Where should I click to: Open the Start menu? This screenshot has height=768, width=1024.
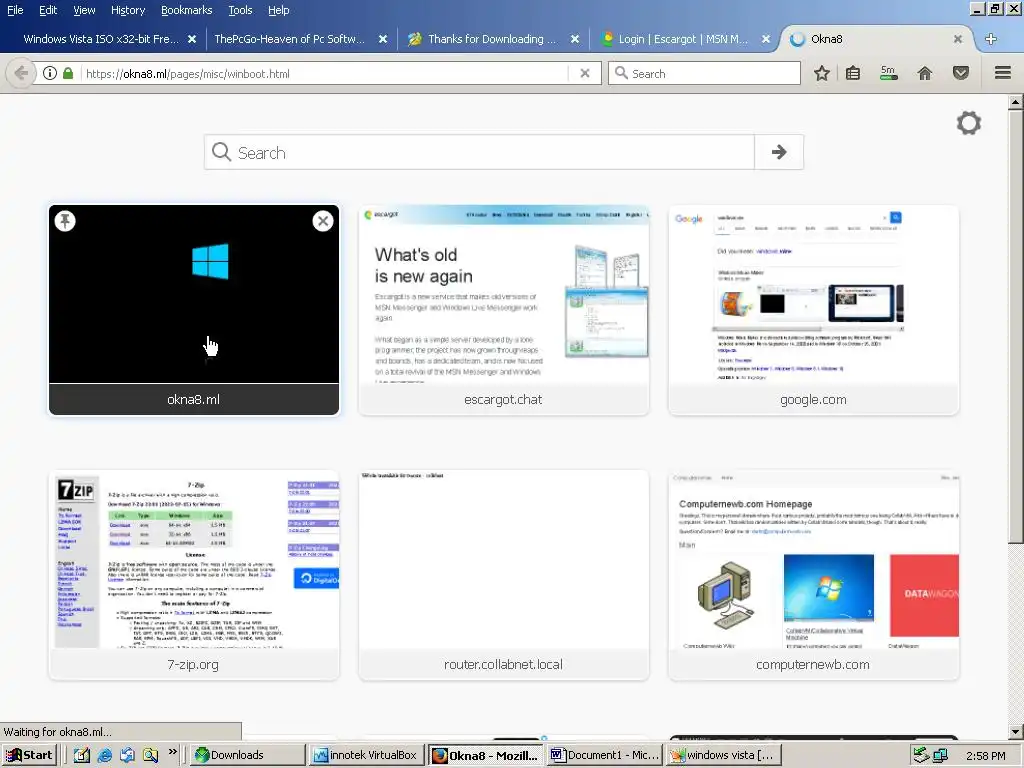29,755
